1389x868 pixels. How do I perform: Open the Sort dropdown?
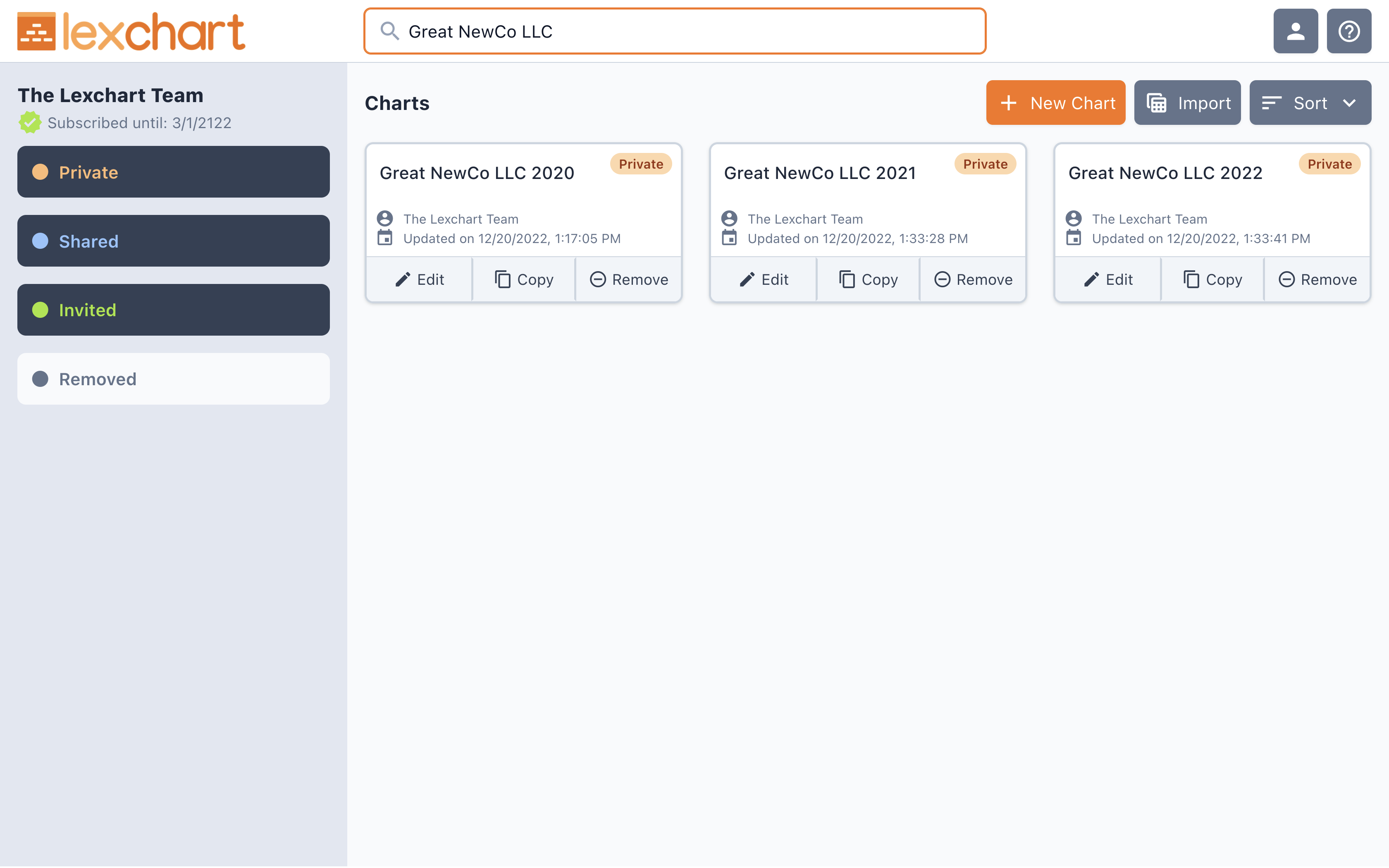click(x=1310, y=103)
